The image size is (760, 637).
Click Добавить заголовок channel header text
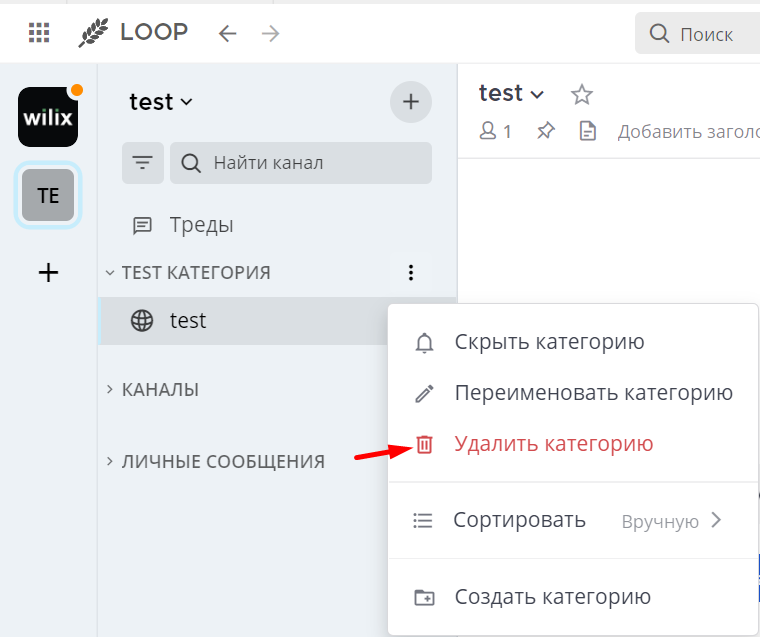click(x=688, y=132)
